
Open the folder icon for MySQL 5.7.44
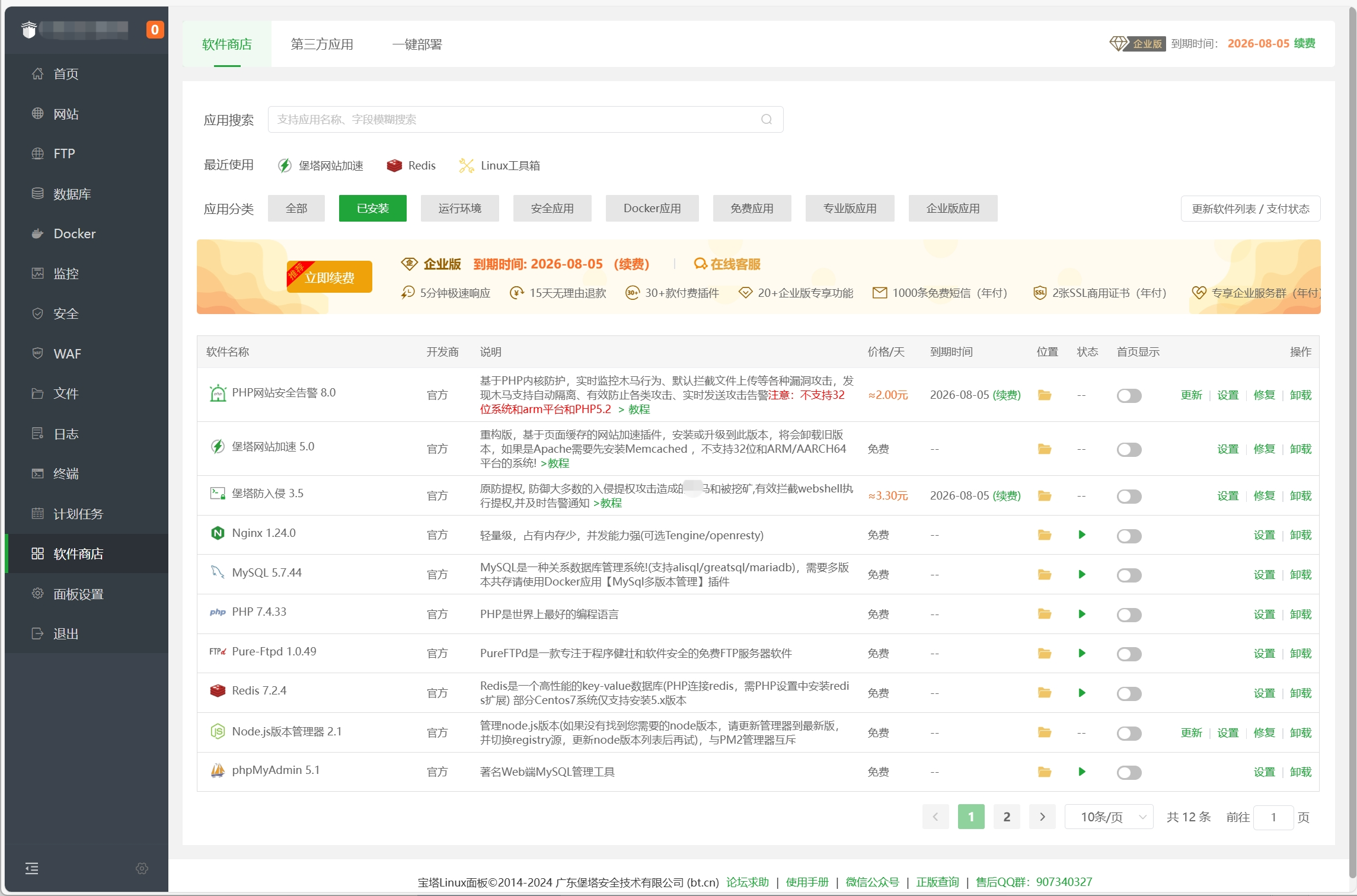pyautogui.click(x=1045, y=574)
